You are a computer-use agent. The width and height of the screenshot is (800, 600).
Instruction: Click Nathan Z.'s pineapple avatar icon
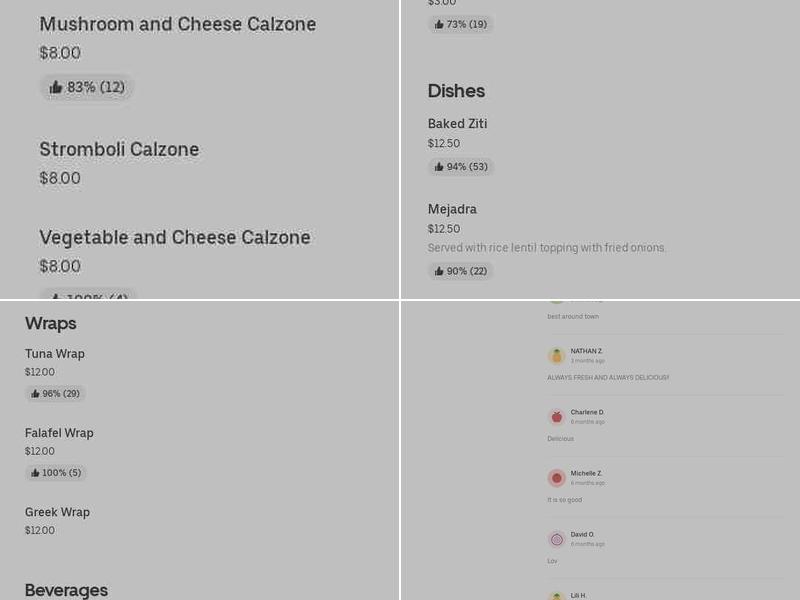click(x=556, y=356)
